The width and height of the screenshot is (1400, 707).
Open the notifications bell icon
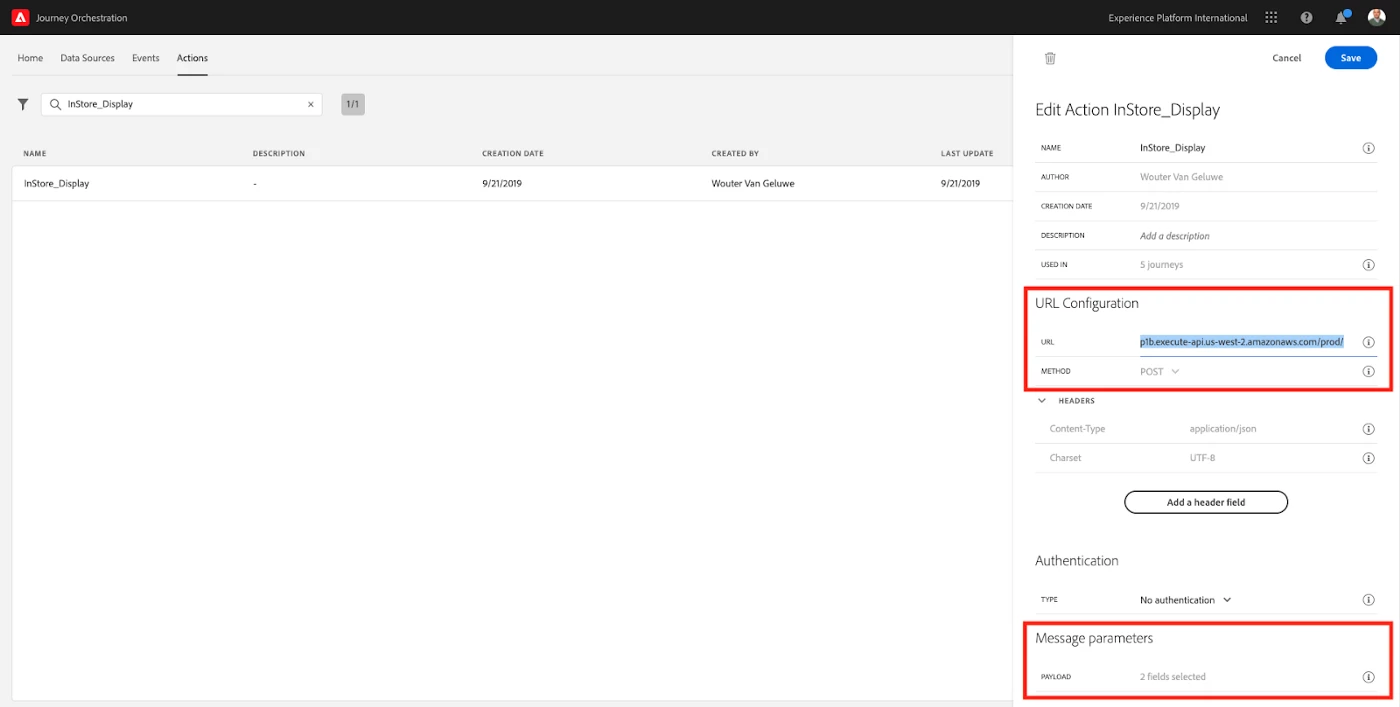click(1342, 17)
